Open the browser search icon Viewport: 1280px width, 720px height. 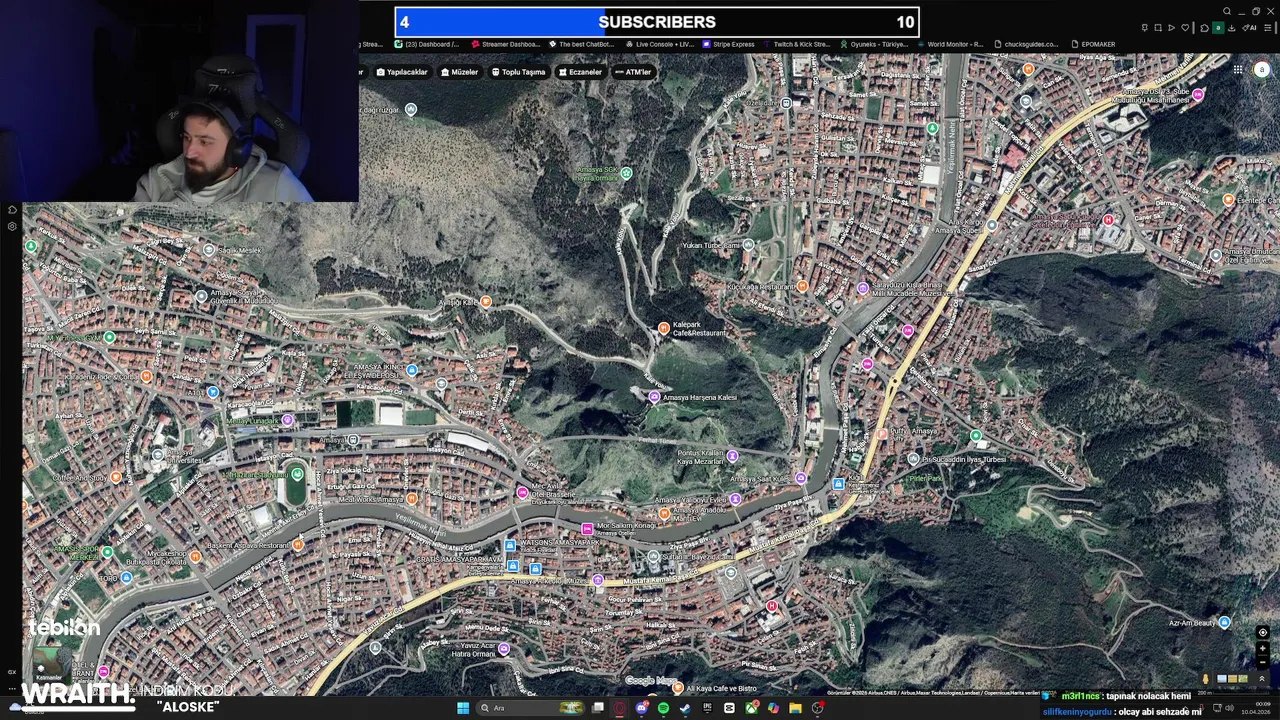point(1227,11)
